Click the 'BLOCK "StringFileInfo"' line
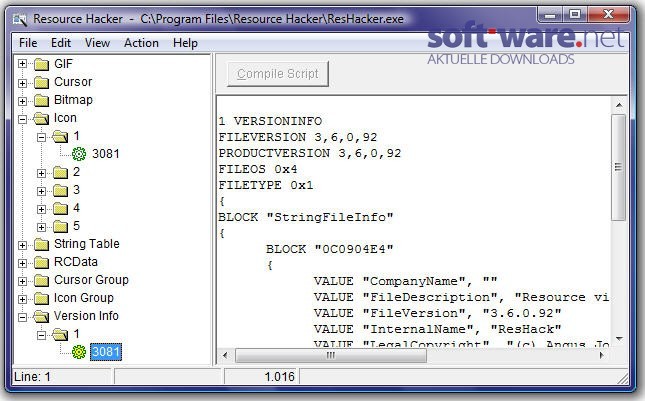Screen dimensions: 645x401 coord(306,217)
